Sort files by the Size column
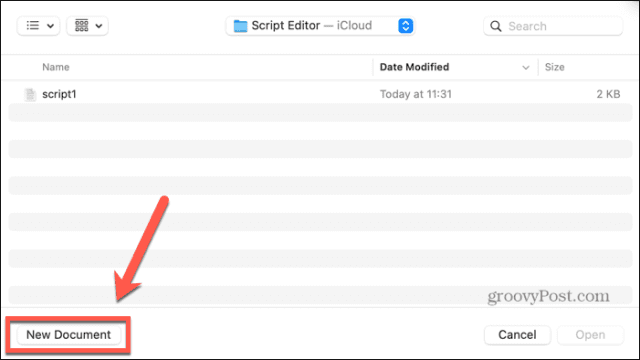The width and height of the screenshot is (640, 360). tap(555, 67)
